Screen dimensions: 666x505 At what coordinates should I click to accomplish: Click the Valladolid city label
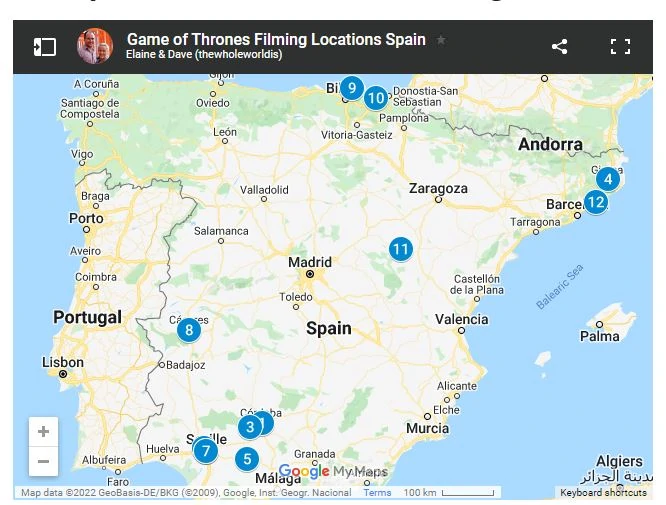click(x=264, y=190)
